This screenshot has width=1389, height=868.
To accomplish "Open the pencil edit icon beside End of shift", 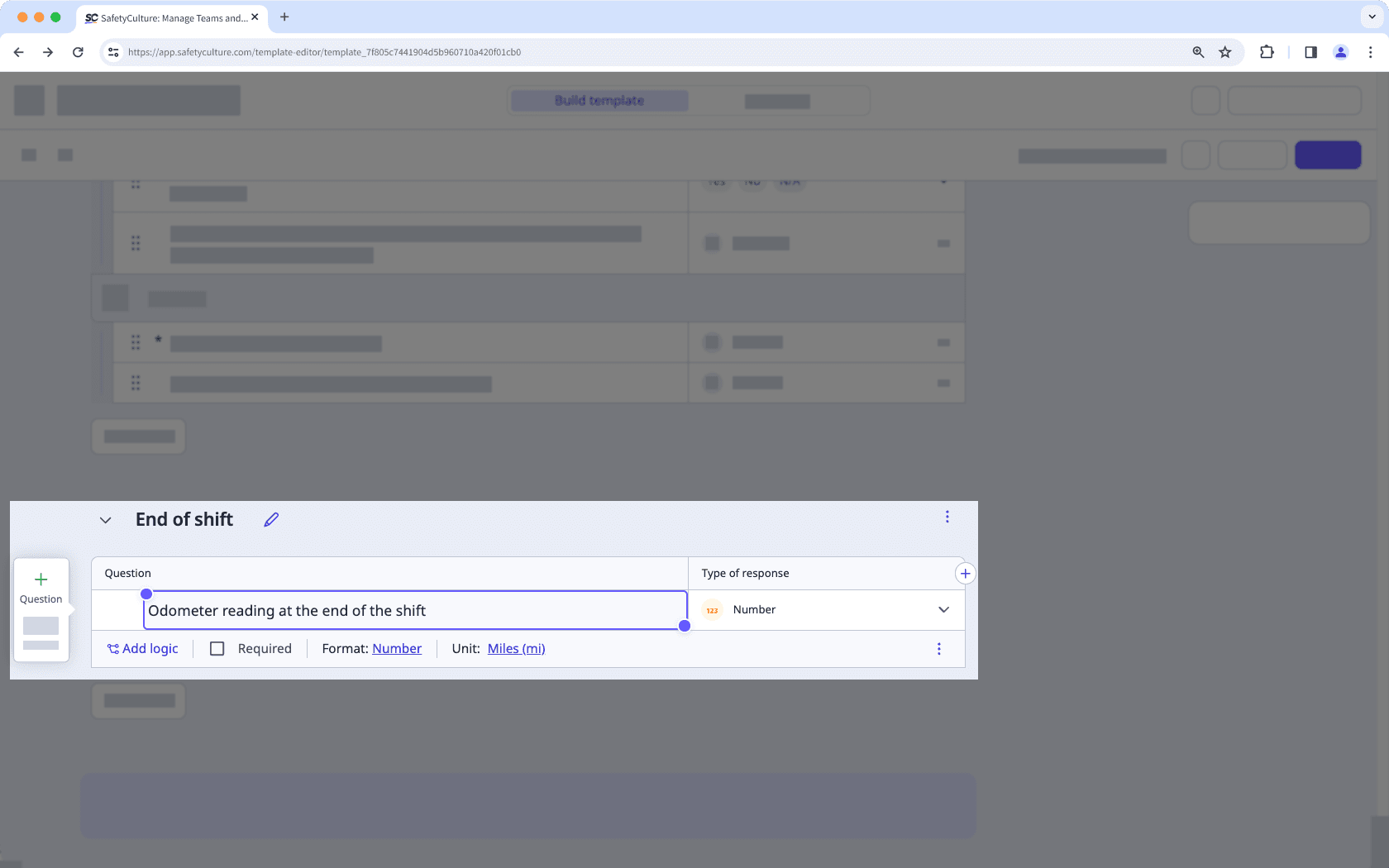I will tap(270, 520).
